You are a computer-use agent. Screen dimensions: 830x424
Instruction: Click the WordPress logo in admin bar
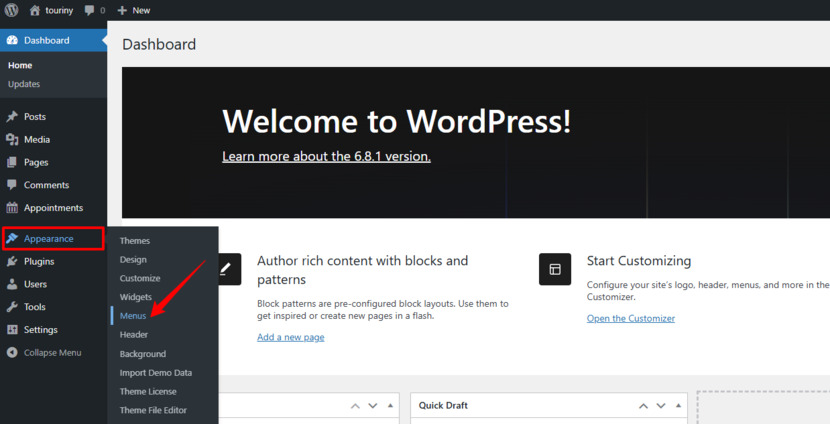[x=11, y=10]
